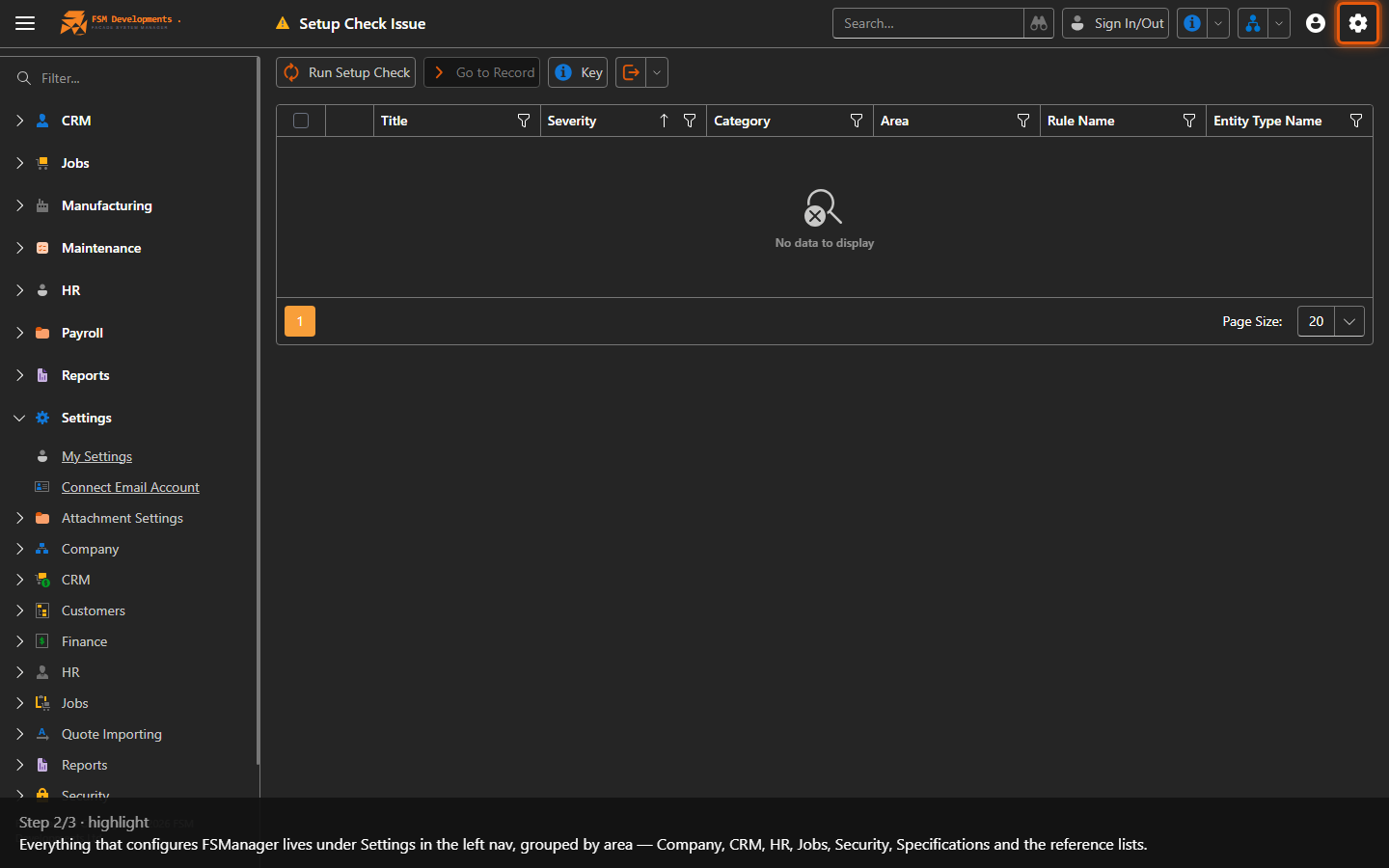The width and height of the screenshot is (1389, 868).
Task: Expand Company under Settings
Action: 19,549
